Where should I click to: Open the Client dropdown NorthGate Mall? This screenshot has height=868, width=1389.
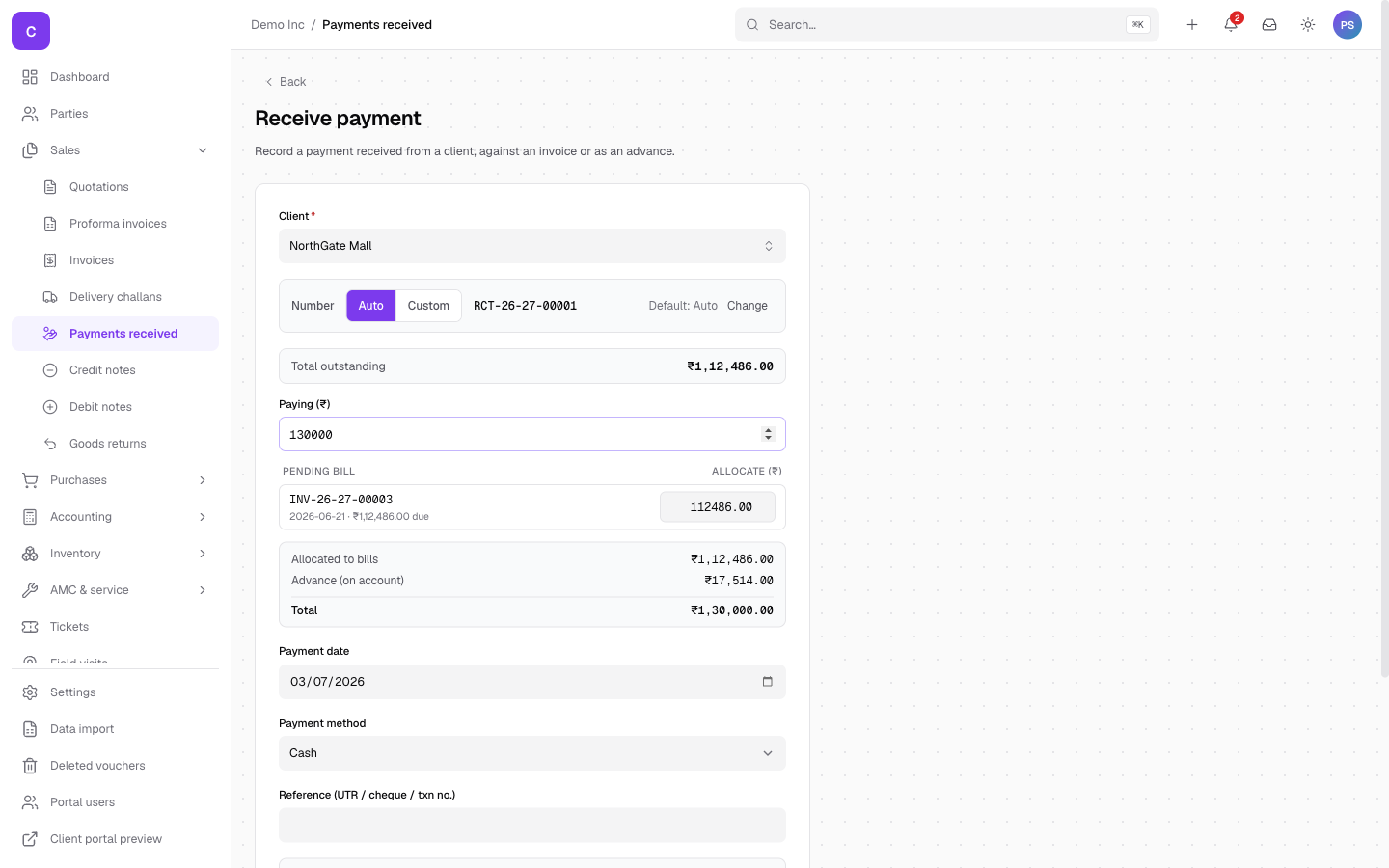click(x=532, y=246)
